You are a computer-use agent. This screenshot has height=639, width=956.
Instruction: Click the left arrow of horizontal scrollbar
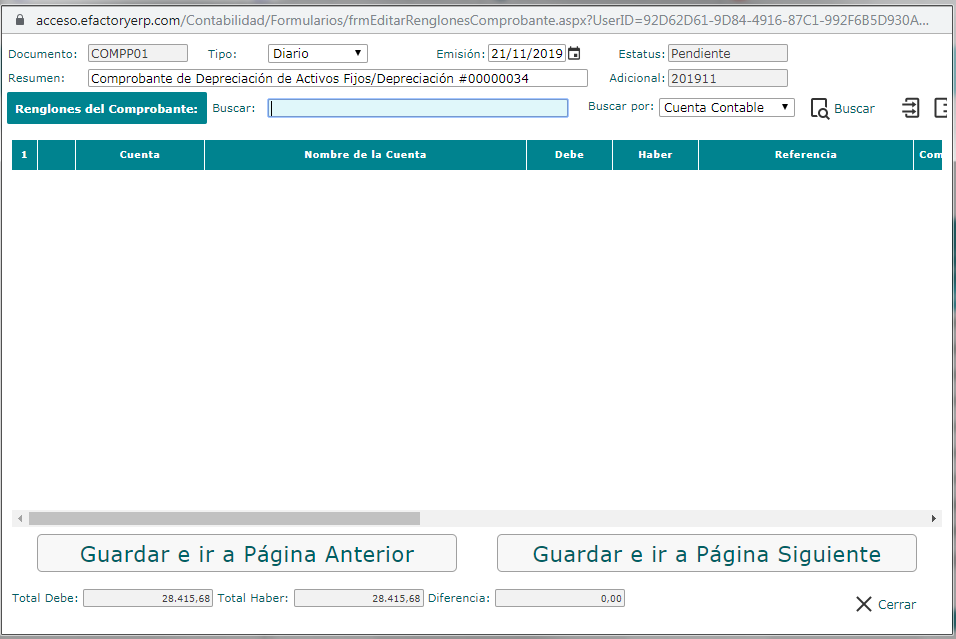pos(20,518)
